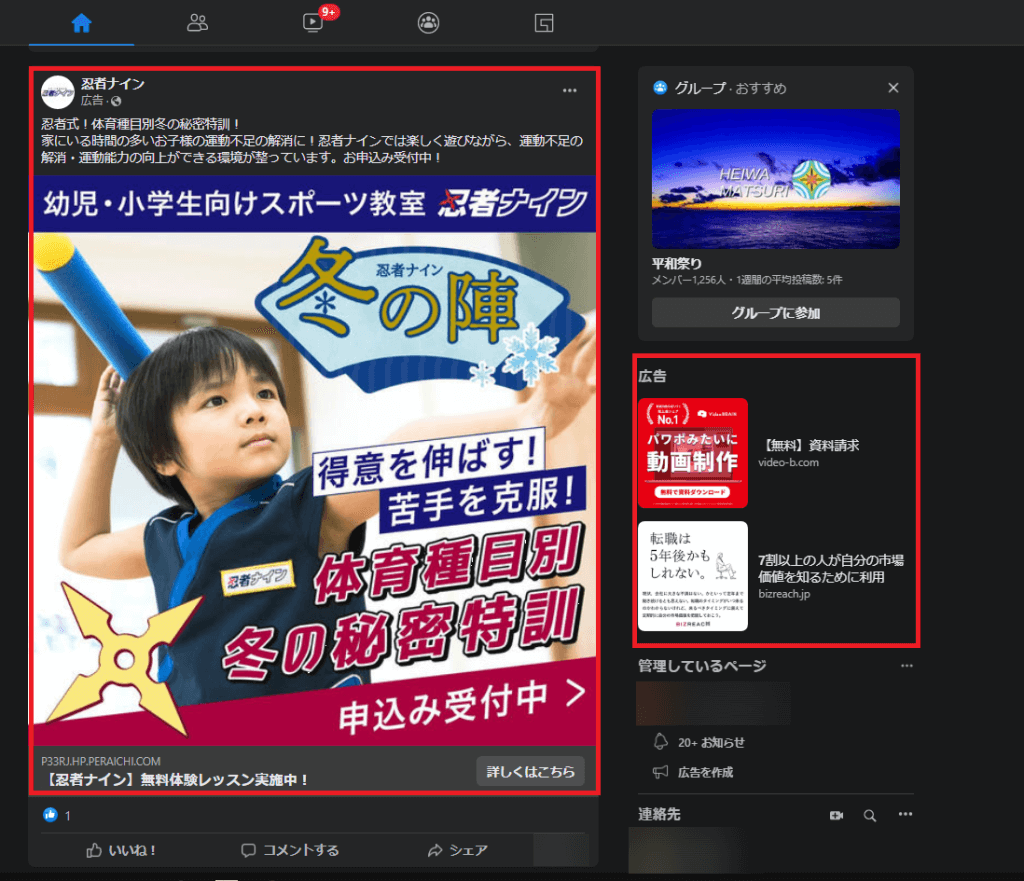Open the bizreach 転職は5年後かも ad thumbnail
The image size is (1024, 881).
pyautogui.click(x=693, y=576)
